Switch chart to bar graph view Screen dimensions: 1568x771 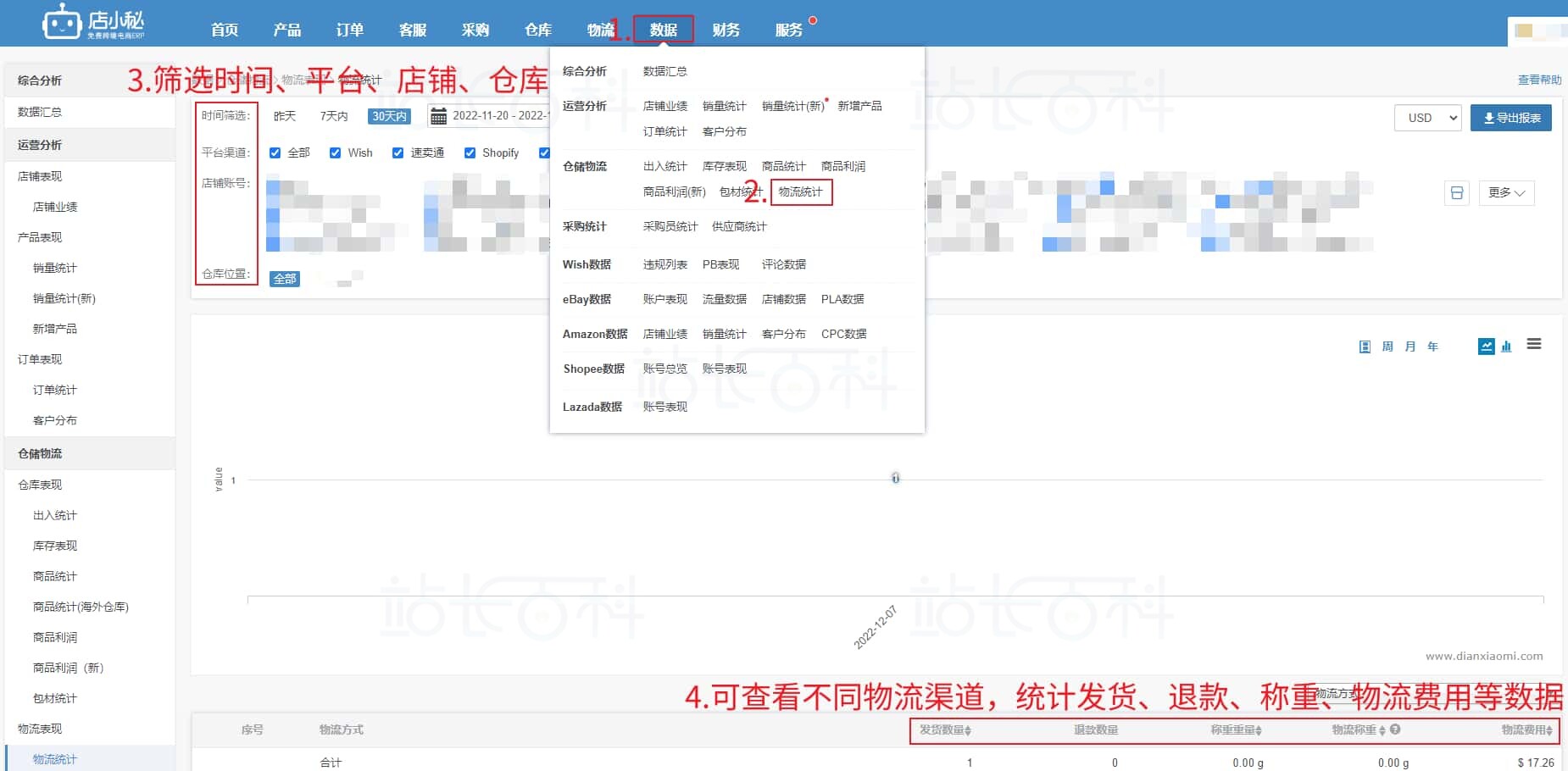point(1506,347)
